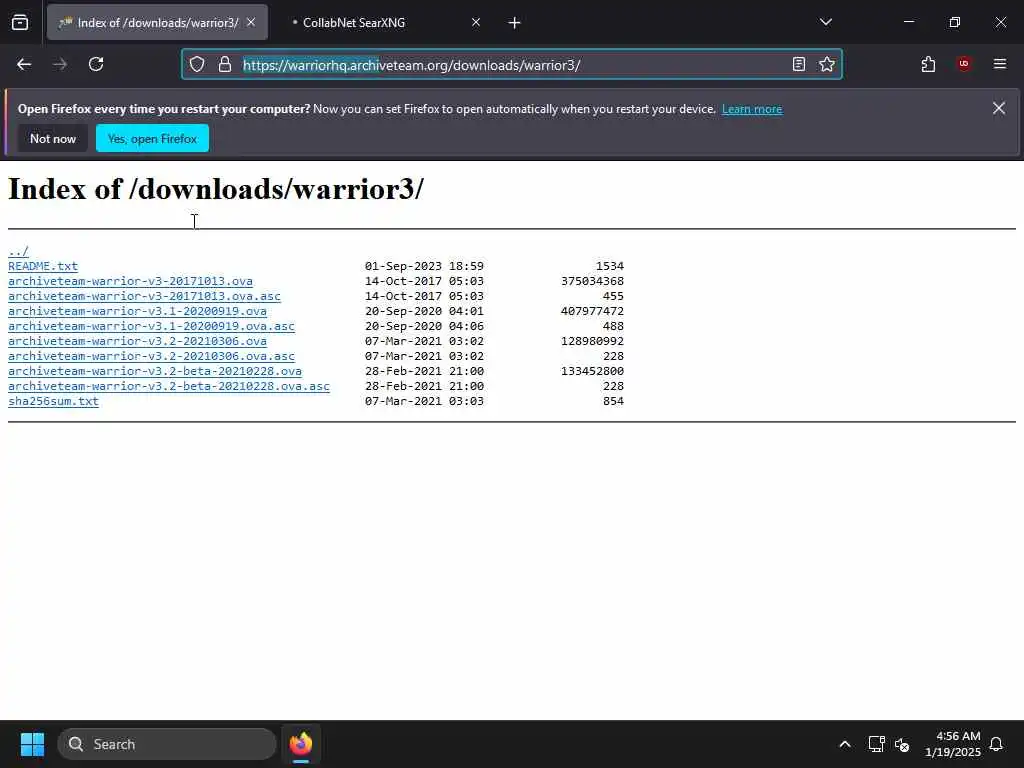Open the Firefox hamburger menu
This screenshot has width=1024, height=768.
coord(1000,64)
